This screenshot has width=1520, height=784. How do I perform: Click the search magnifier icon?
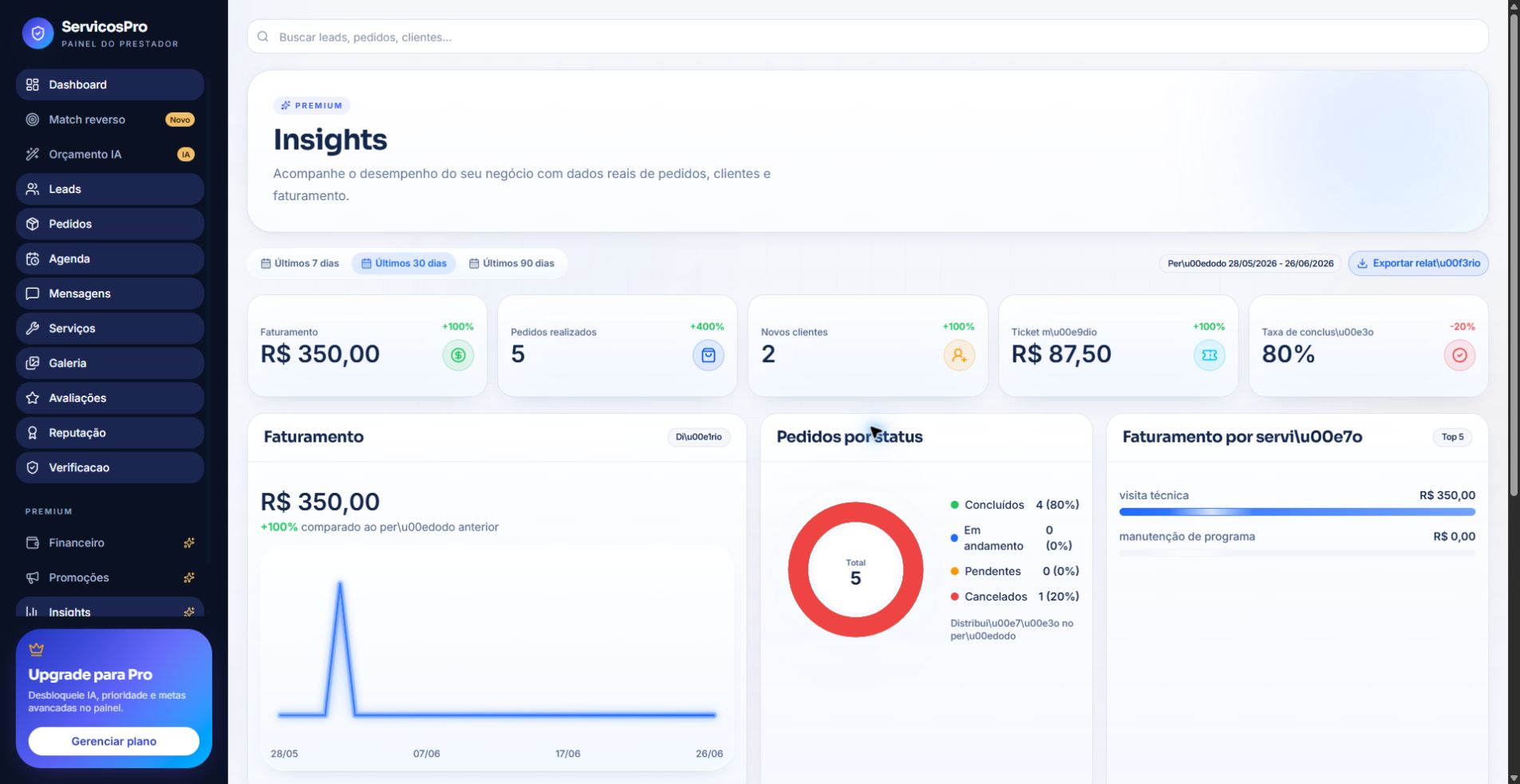263,37
